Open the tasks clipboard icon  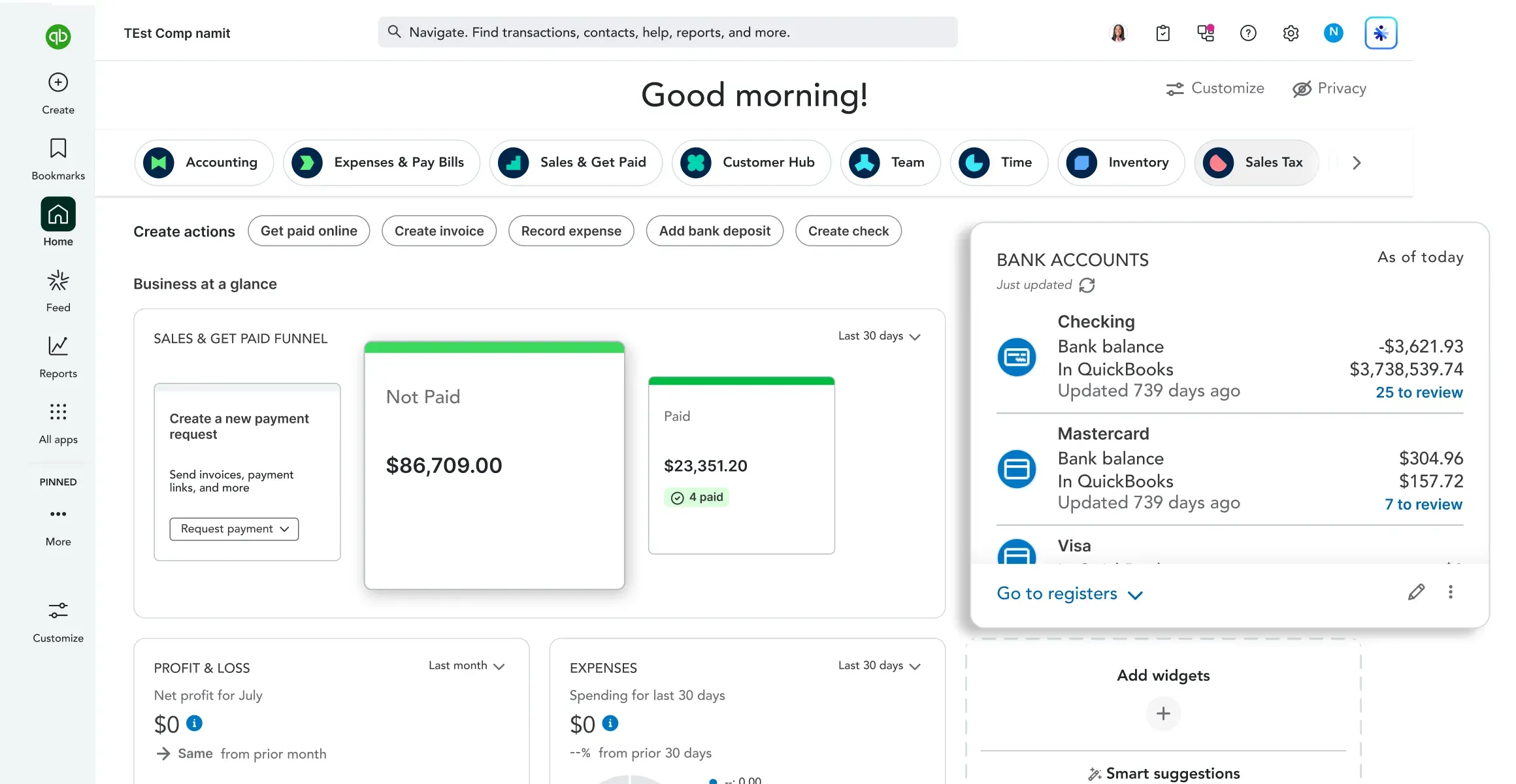(1162, 33)
